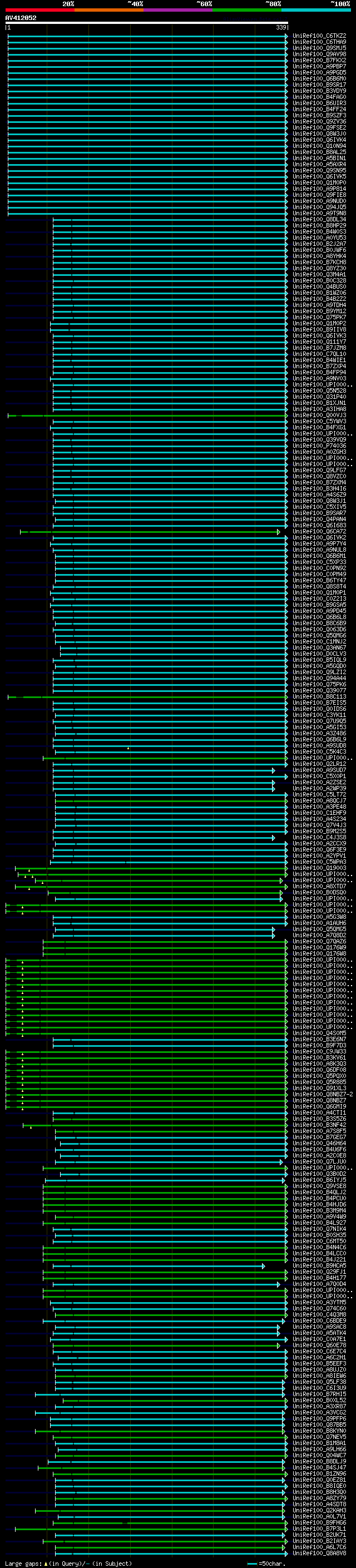The width and height of the screenshot is (356, 1568).
Task: Select the UniRef100_A5AXR4 label
Action: 319,164
